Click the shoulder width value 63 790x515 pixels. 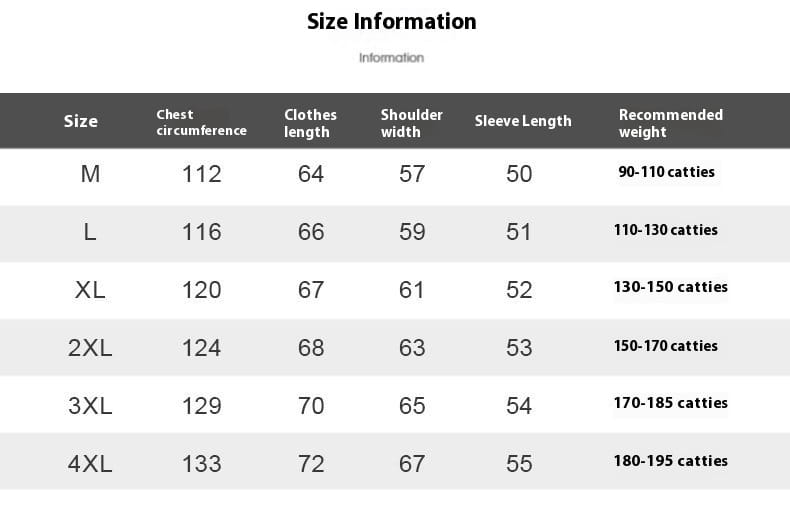tap(412, 348)
